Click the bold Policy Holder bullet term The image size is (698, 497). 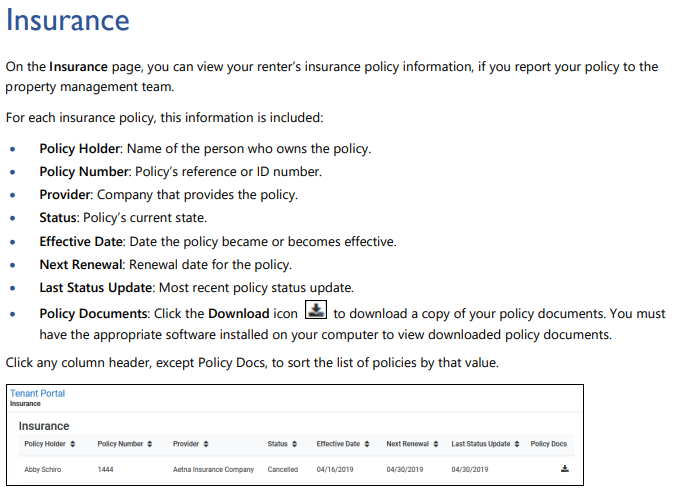80,148
